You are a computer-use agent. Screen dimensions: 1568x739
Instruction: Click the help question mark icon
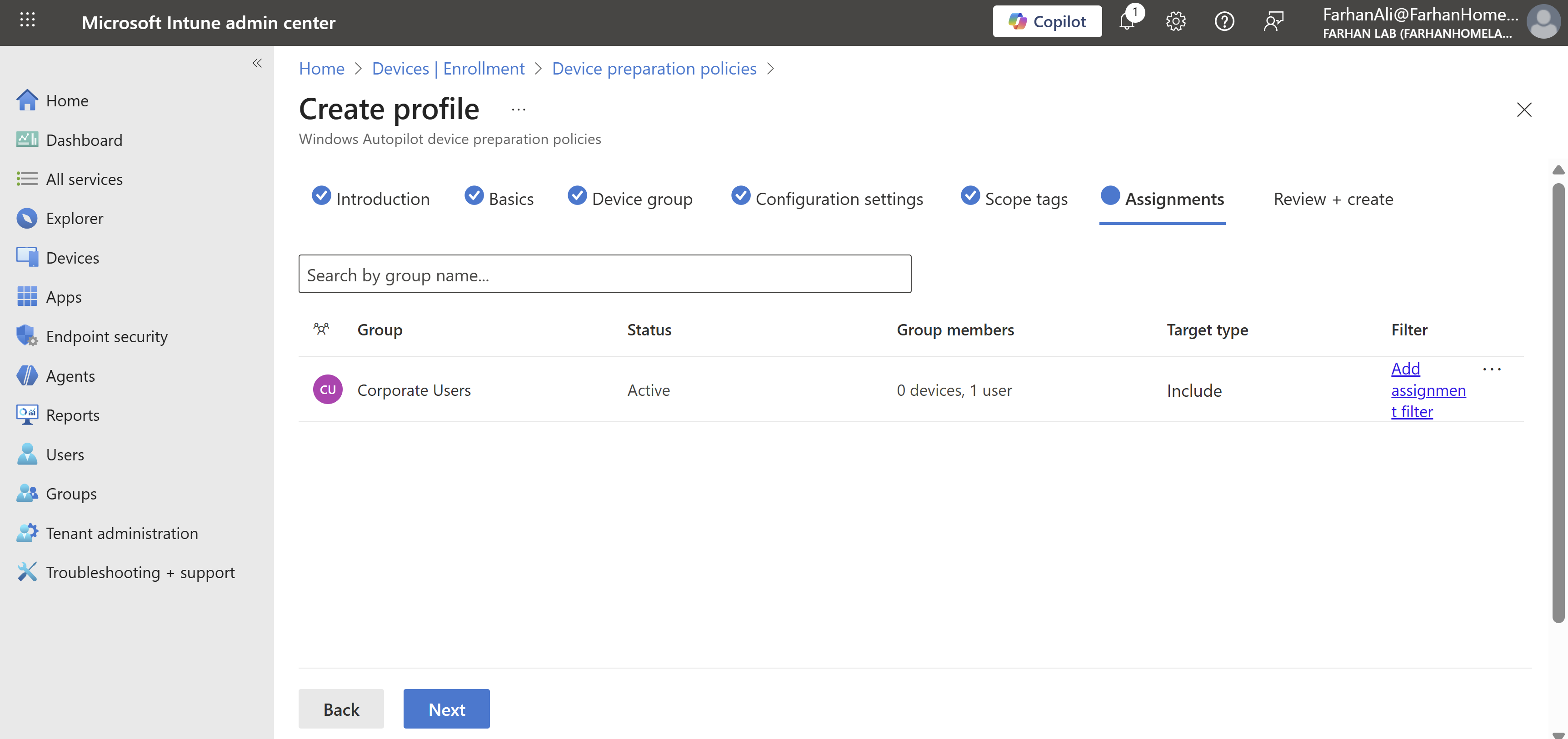1224,22
